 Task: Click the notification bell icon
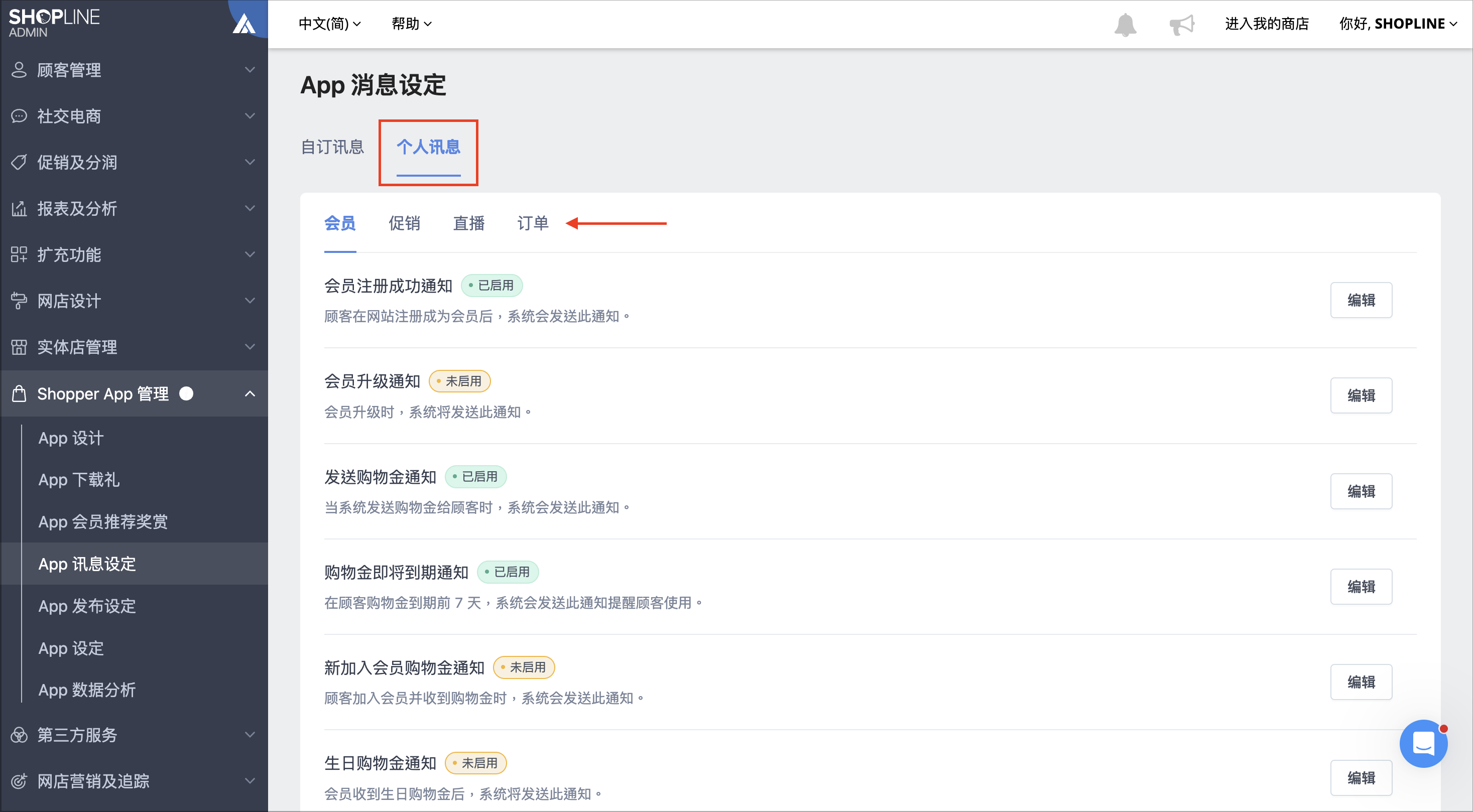(x=1125, y=25)
